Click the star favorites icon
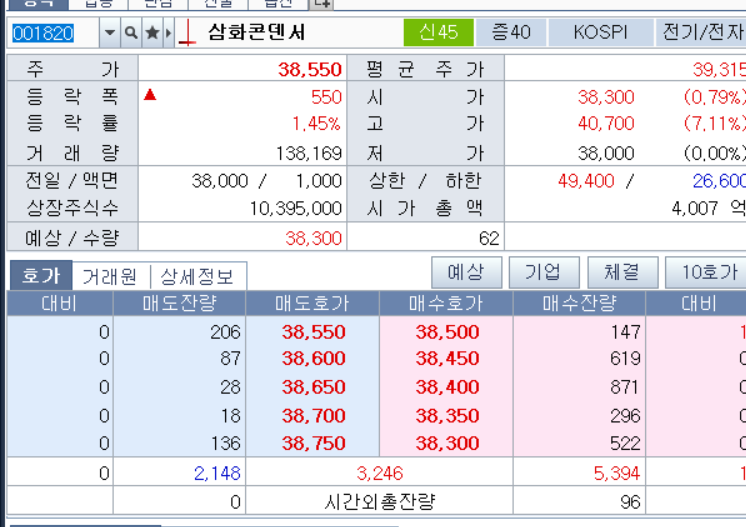Viewport: 746px width, 527px height. (x=152, y=33)
